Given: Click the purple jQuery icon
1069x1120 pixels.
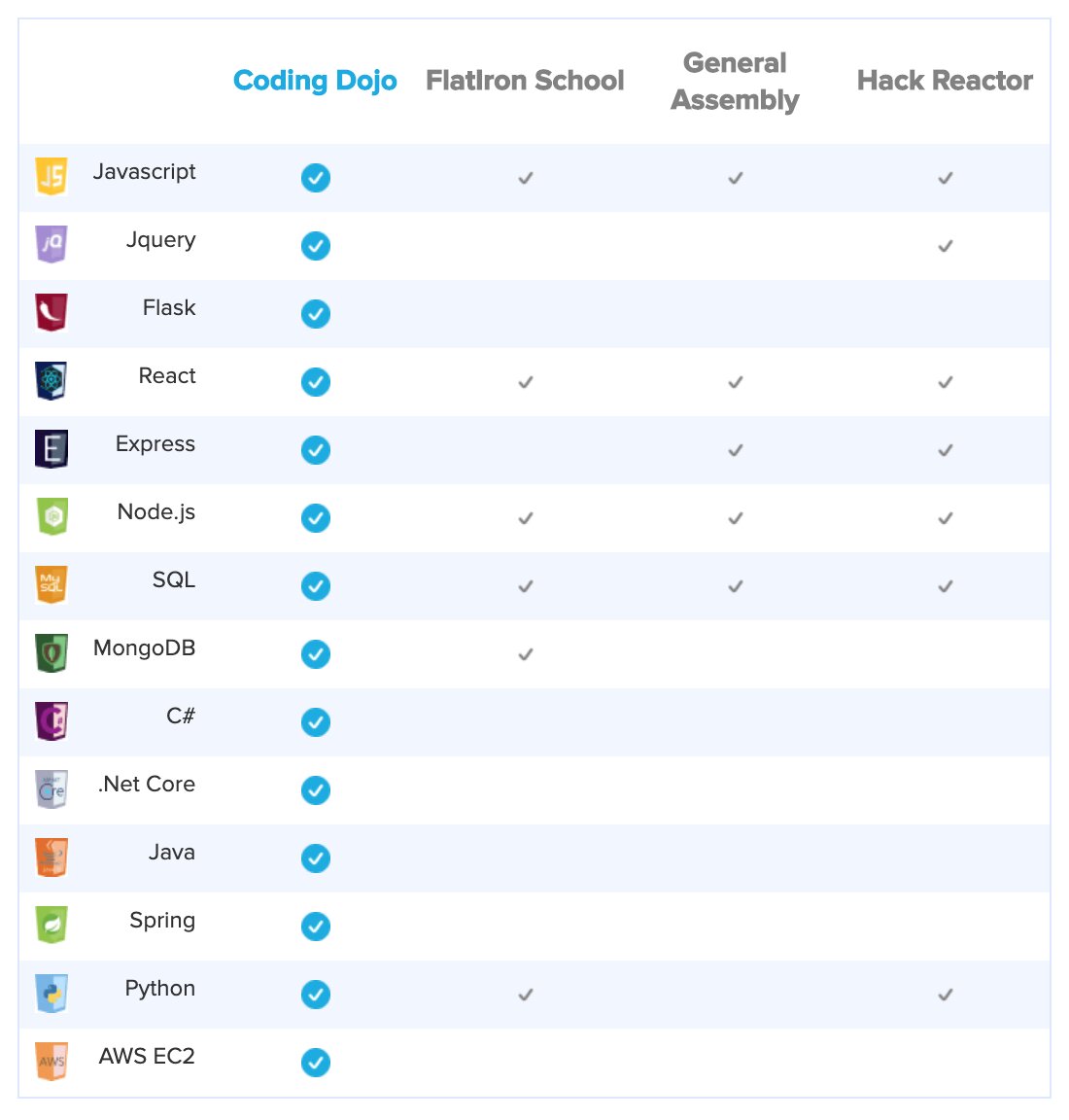Looking at the screenshot, I should coord(52,245).
